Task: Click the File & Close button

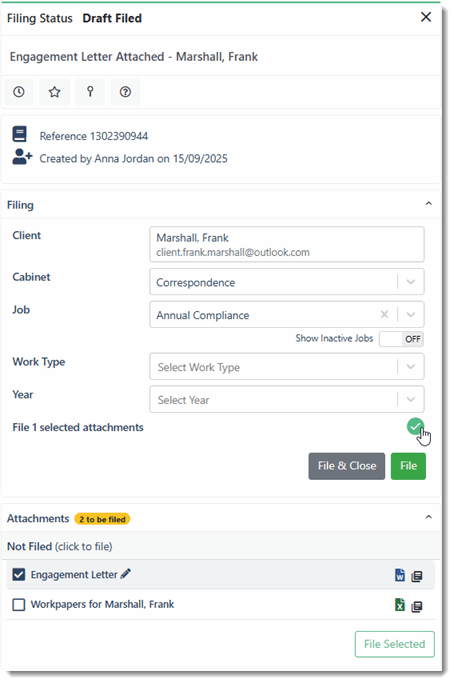Action: [347, 466]
